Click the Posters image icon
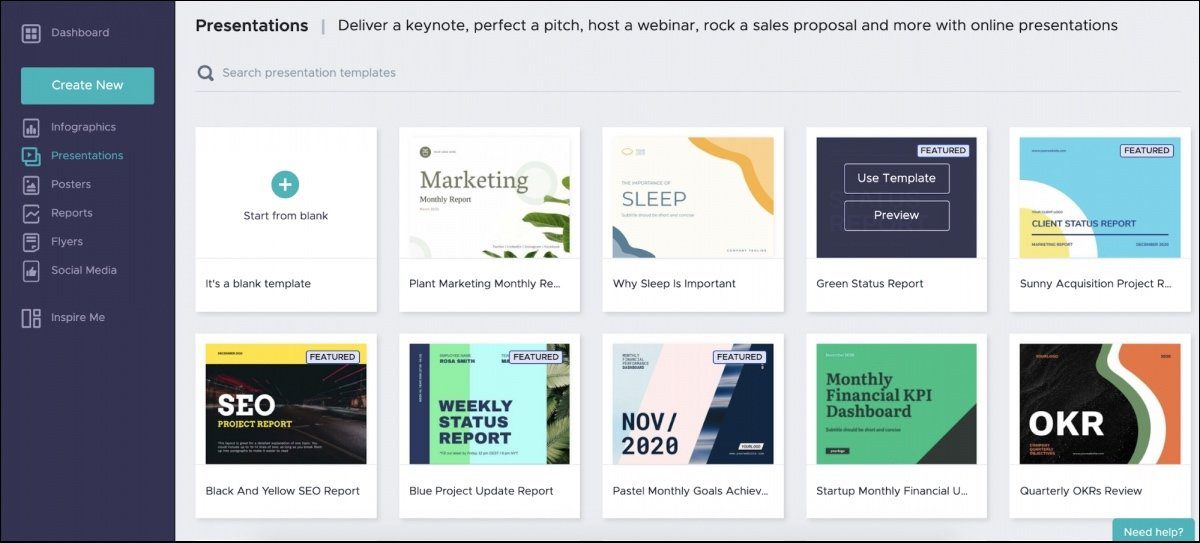Image resolution: width=1200 pixels, height=543 pixels. [x=31, y=184]
